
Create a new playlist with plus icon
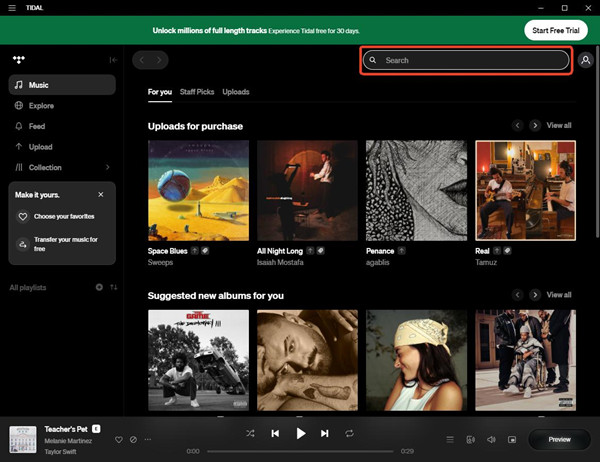(99, 287)
